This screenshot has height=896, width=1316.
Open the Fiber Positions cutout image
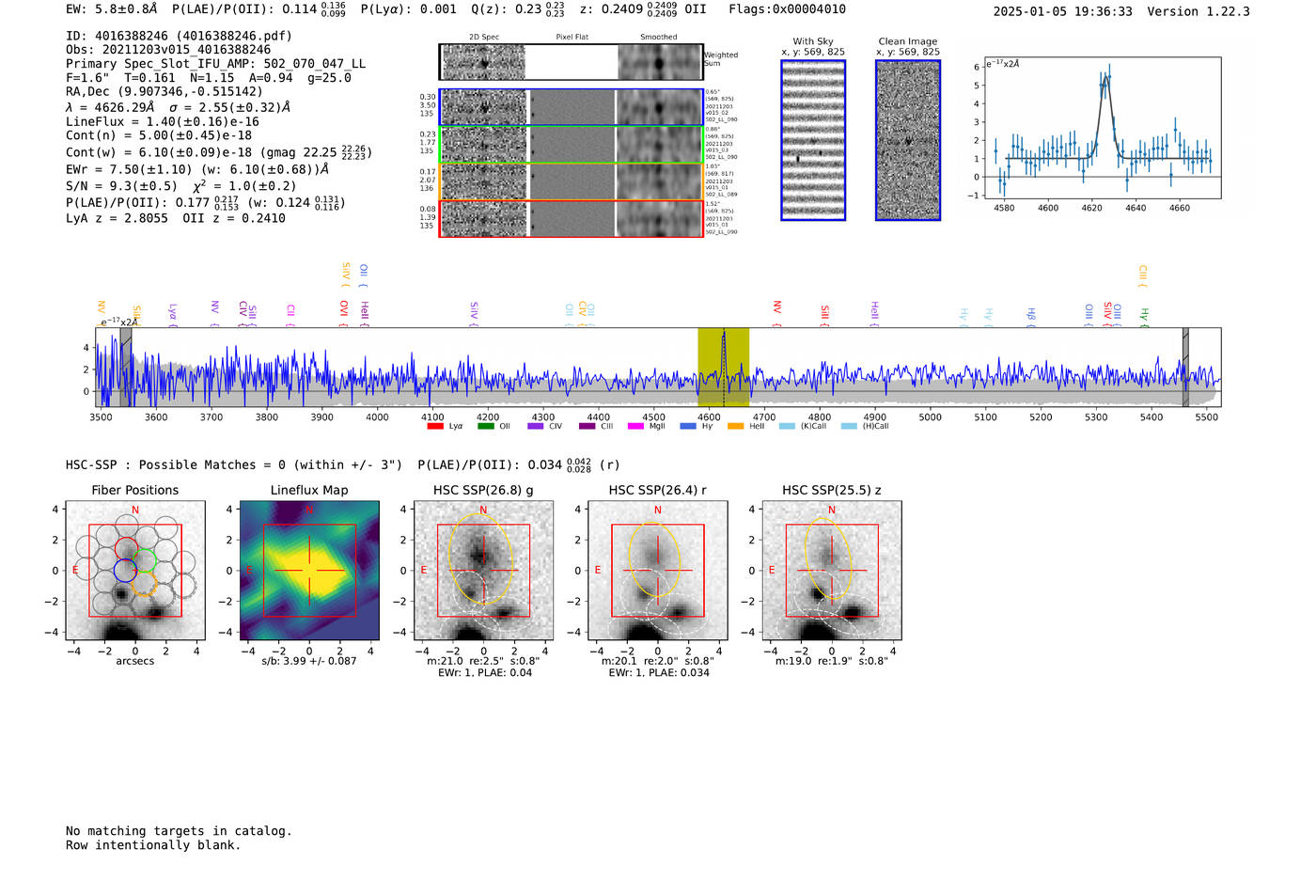click(x=135, y=571)
